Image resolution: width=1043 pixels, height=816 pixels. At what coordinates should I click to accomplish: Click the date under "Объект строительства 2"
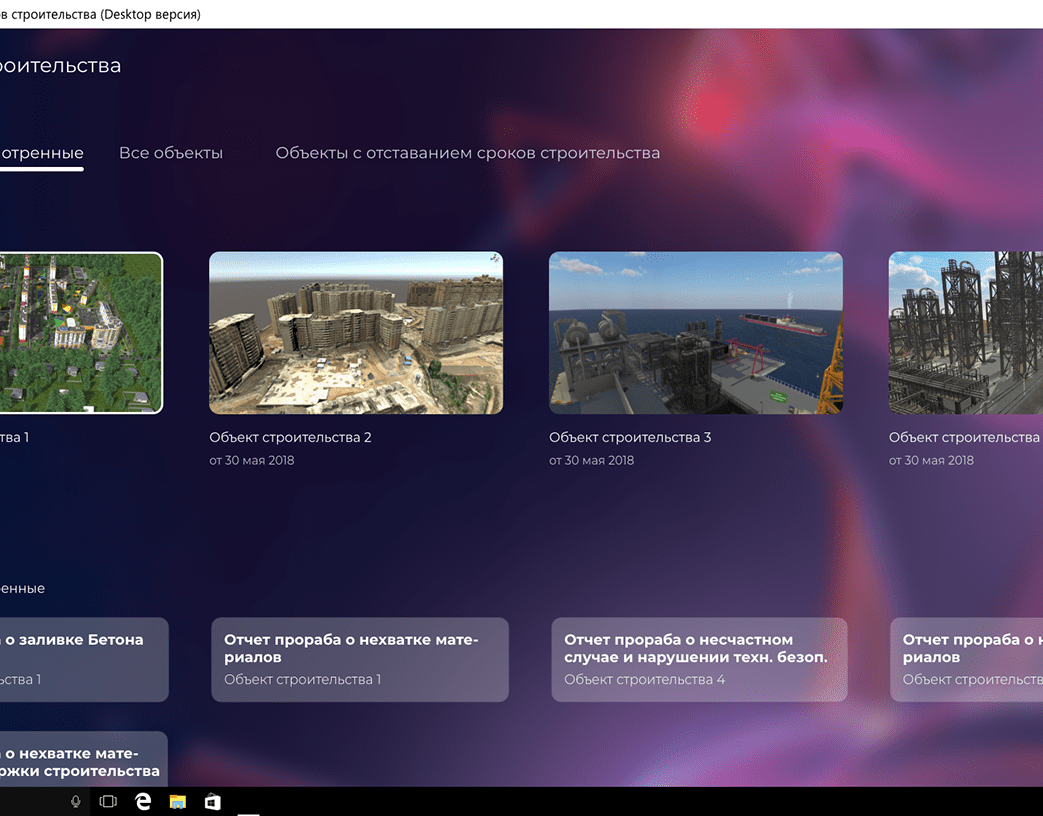pyautogui.click(x=251, y=460)
